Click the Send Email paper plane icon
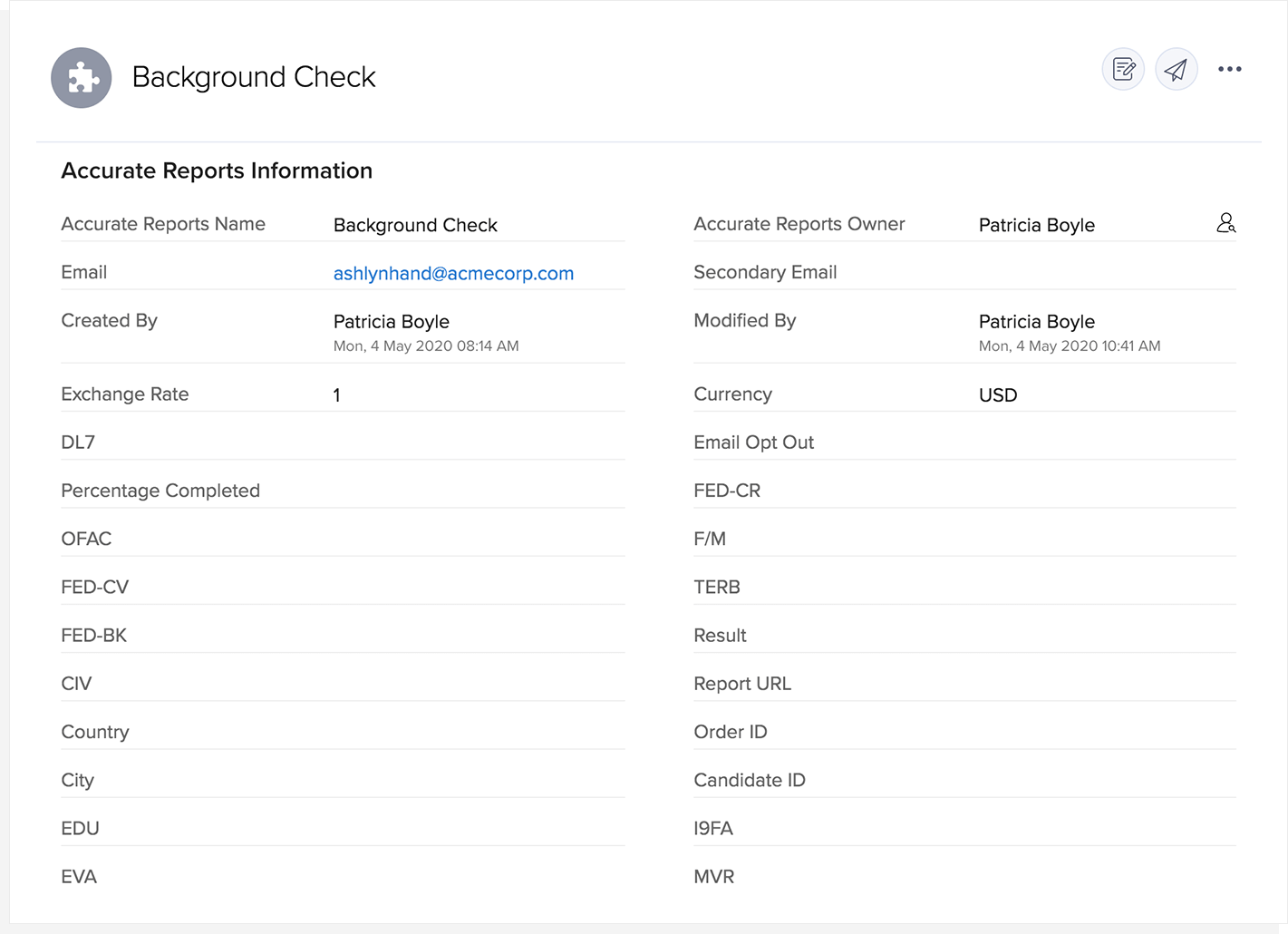 (x=1176, y=69)
